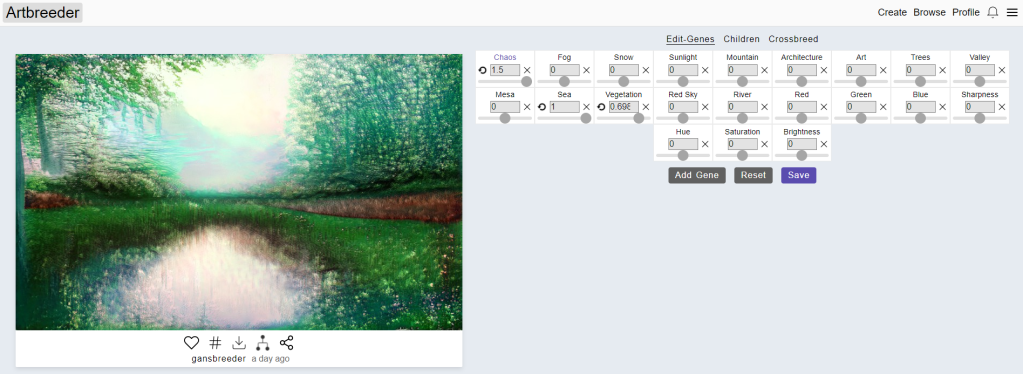Remove the Brightness gene
Screen dimensions: 1023x374
pyautogui.click(x=824, y=144)
